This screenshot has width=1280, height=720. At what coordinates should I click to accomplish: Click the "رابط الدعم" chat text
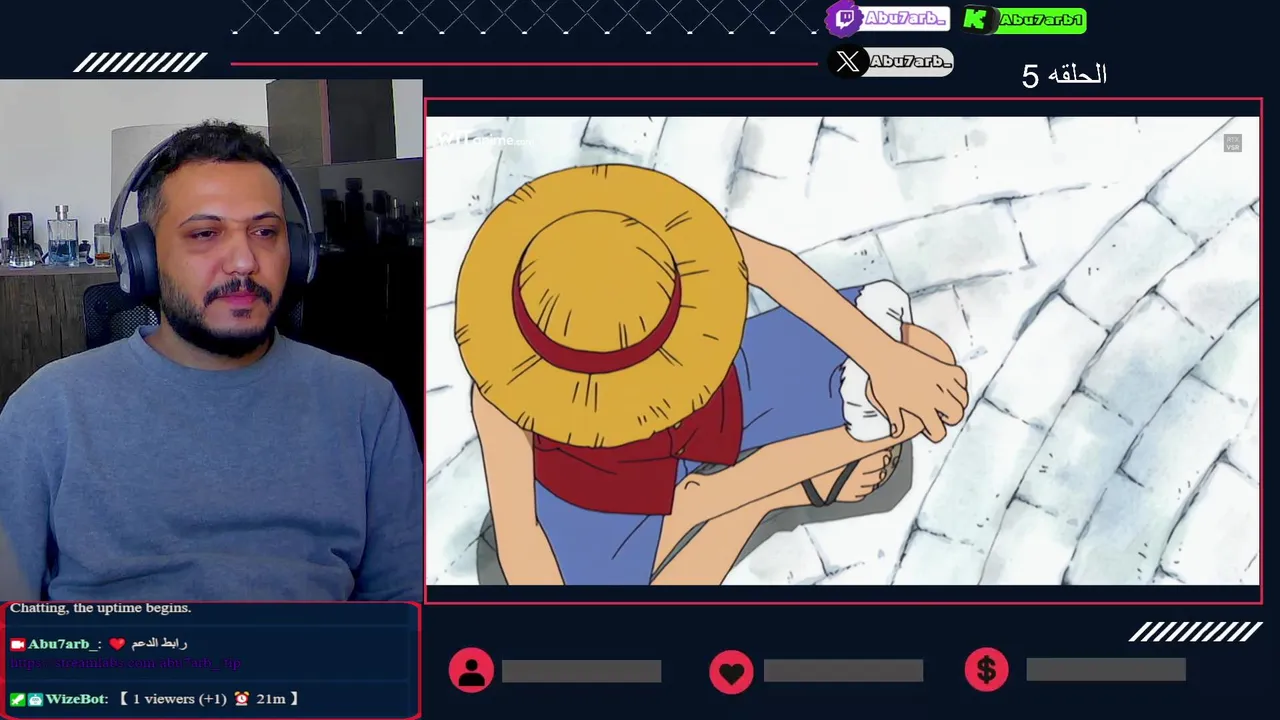click(159, 644)
